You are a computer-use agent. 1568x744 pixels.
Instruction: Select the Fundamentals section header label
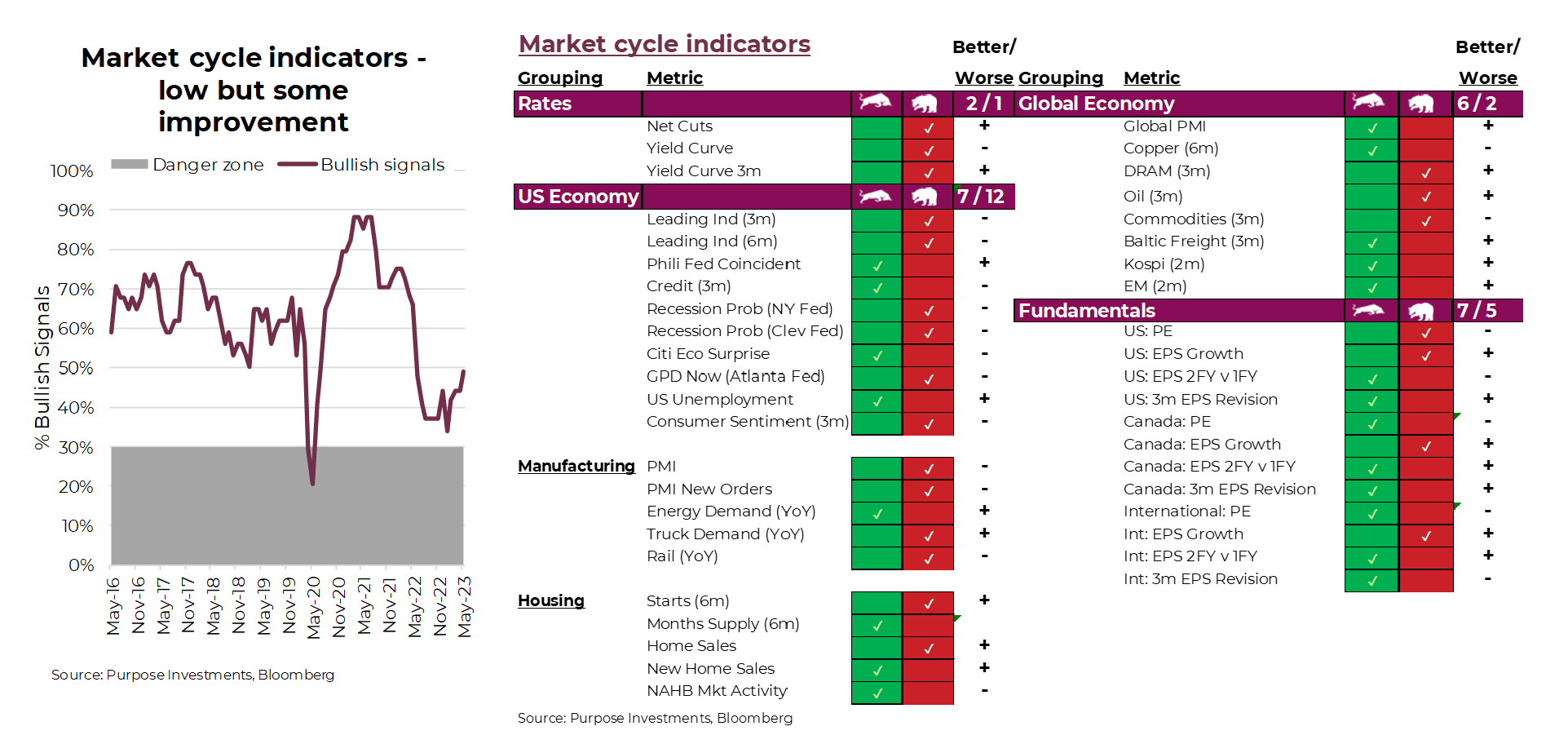coord(1087,311)
